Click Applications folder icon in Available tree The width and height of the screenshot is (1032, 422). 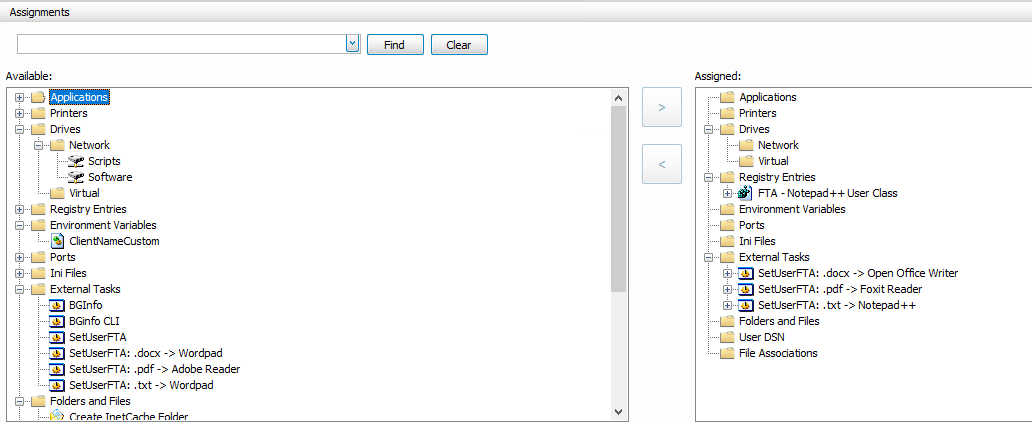point(38,97)
